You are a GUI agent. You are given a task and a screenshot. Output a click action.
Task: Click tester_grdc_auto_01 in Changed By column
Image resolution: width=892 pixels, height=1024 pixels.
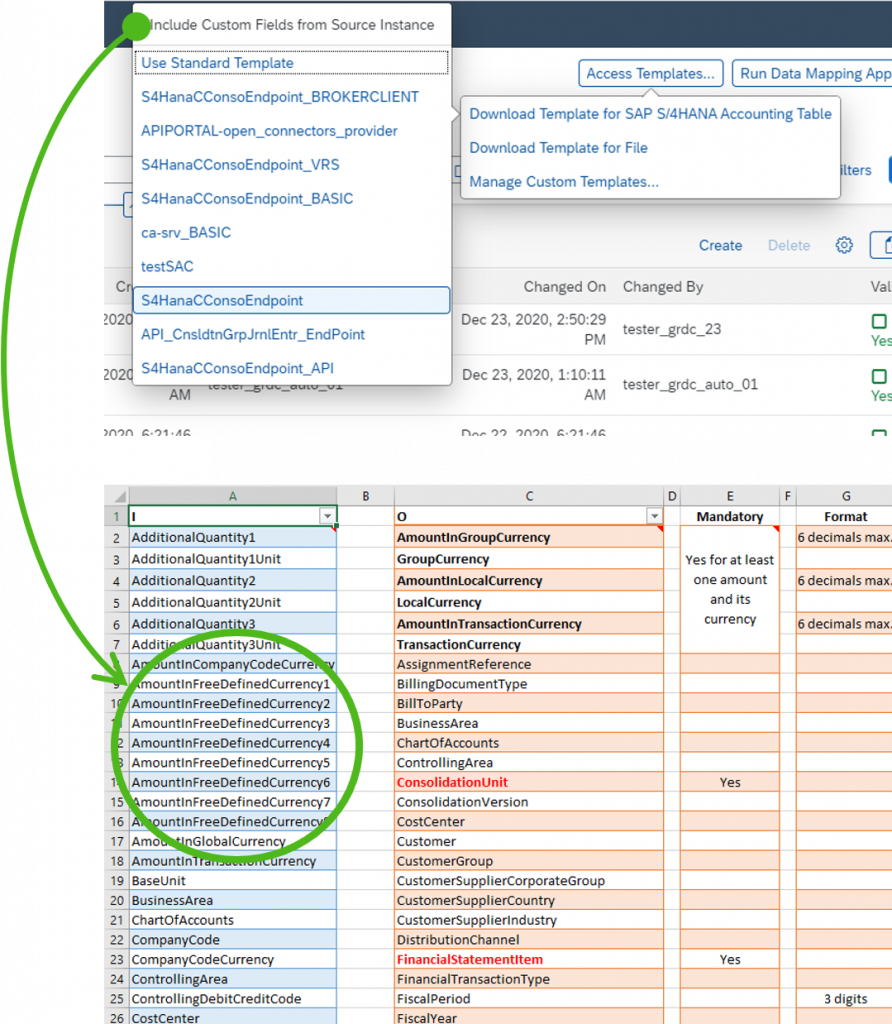click(x=690, y=385)
